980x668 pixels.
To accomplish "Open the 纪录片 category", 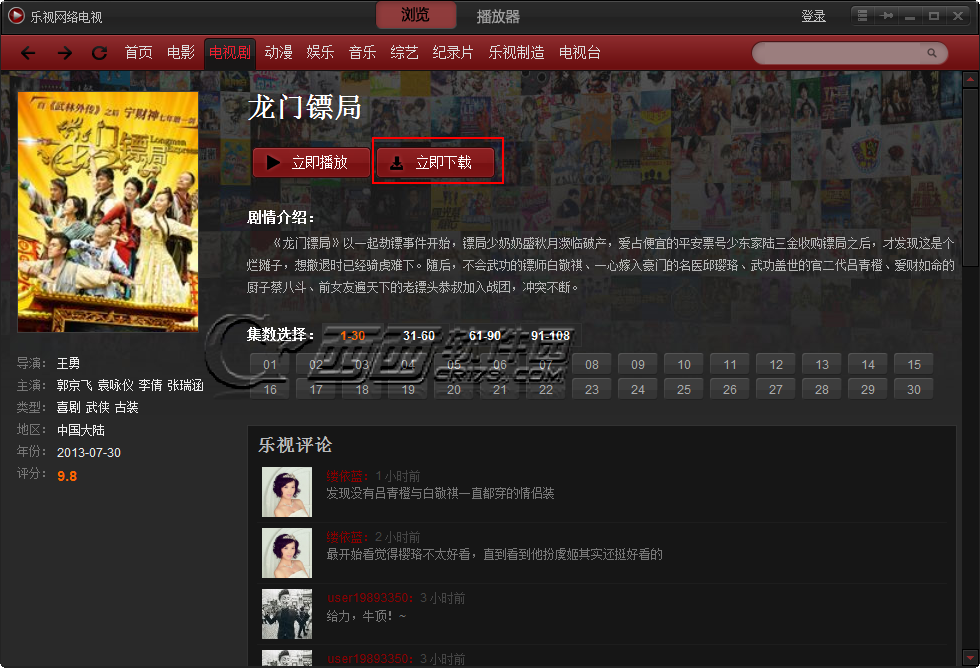I will tap(453, 52).
